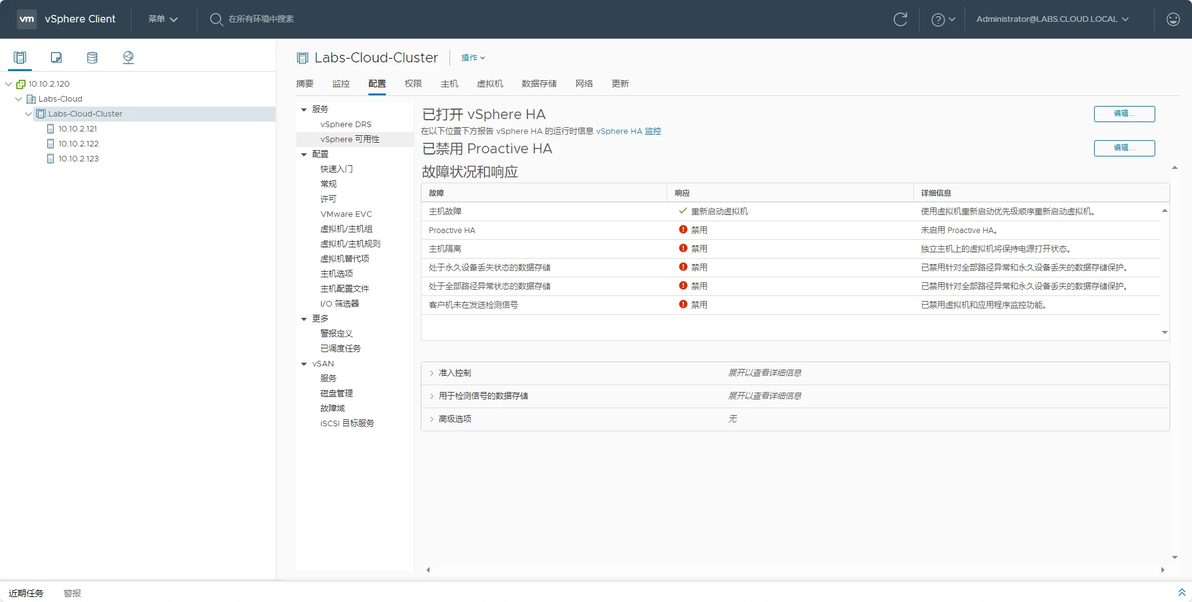Open 警报 bottom panel tab
The image size is (1192, 602).
(x=72, y=593)
